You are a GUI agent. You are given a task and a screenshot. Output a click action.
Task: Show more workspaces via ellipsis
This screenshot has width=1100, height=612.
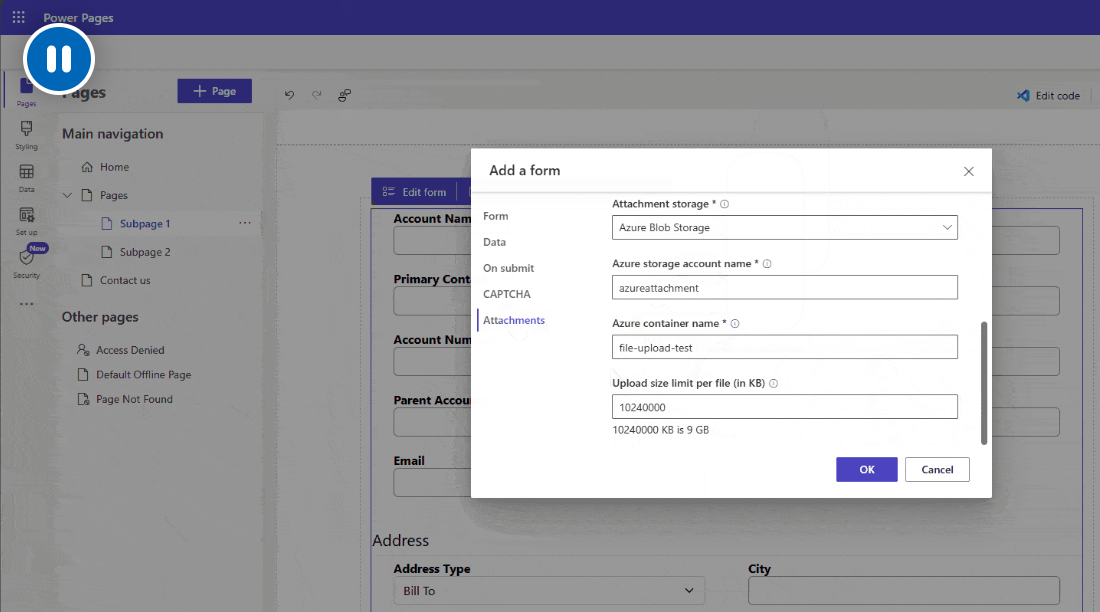tap(27, 304)
